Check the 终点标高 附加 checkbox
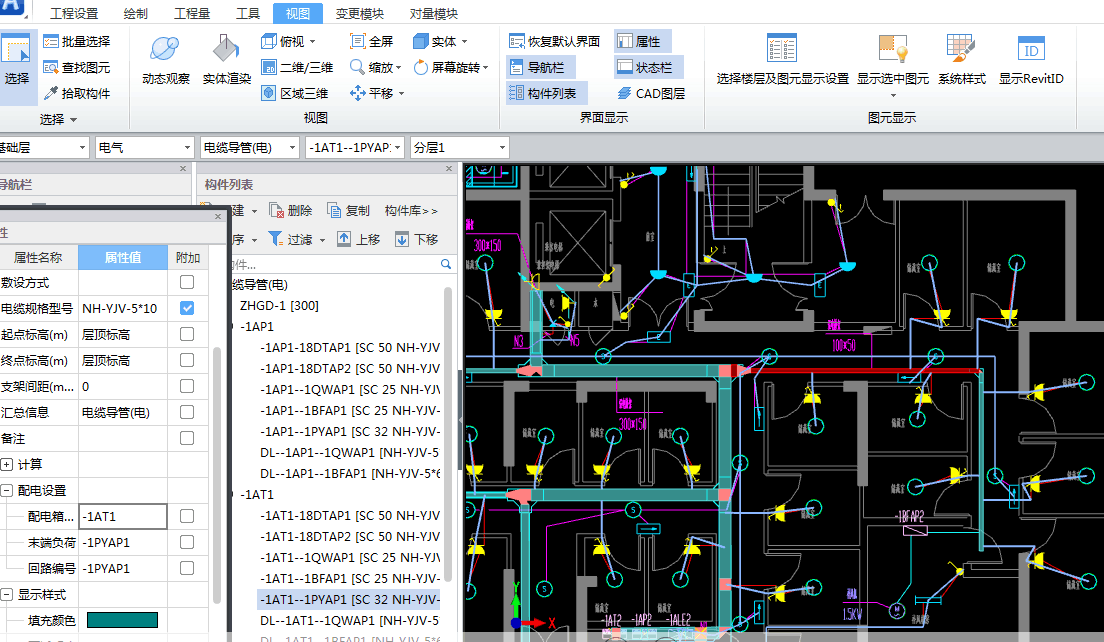 point(187,360)
